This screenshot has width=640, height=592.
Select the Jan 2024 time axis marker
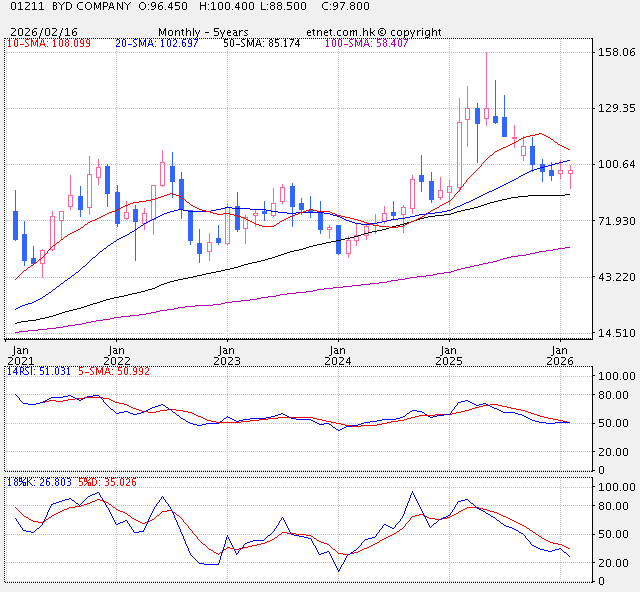point(338,355)
